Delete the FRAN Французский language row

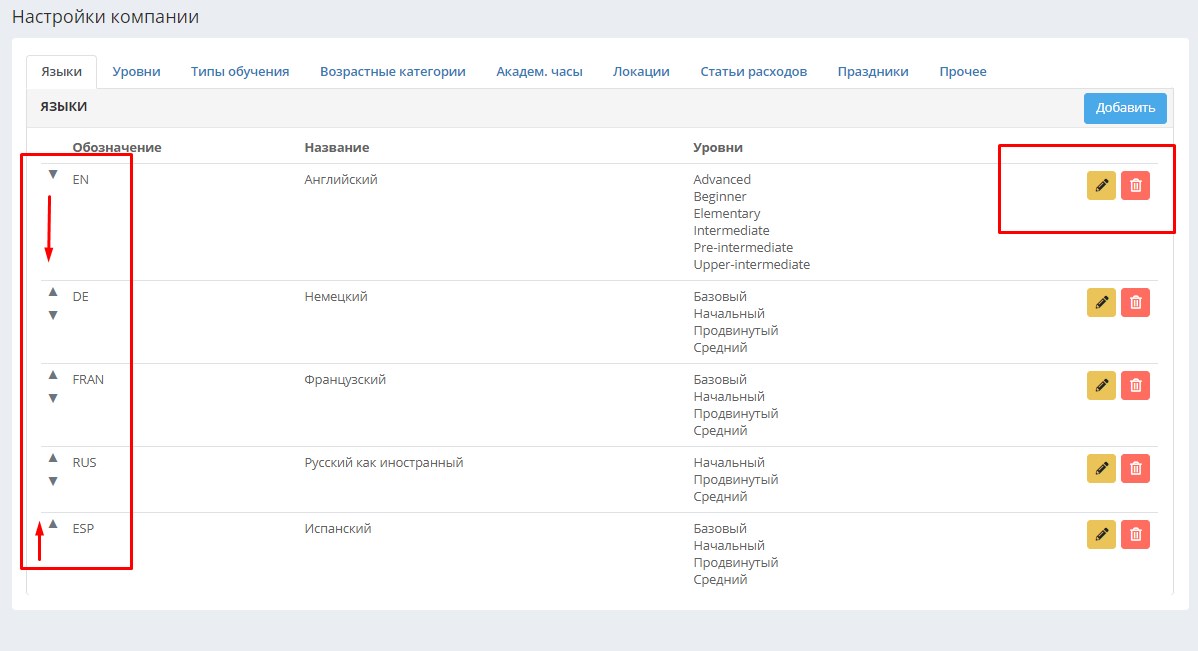(x=1135, y=386)
